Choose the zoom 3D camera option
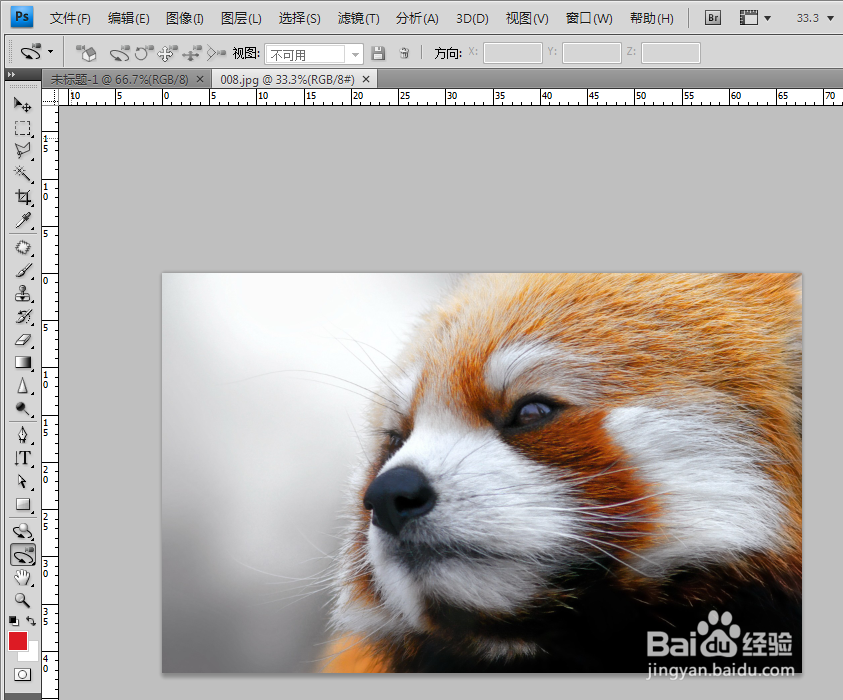This screenshot has width=843, height=700. pos(216,53)
